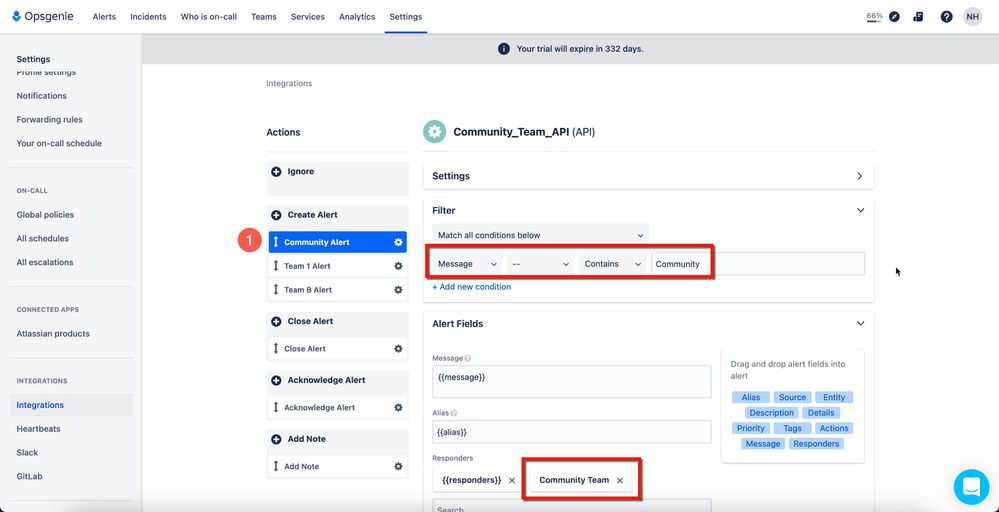Click the Opsgenie logo

click(x=43, y=17)
